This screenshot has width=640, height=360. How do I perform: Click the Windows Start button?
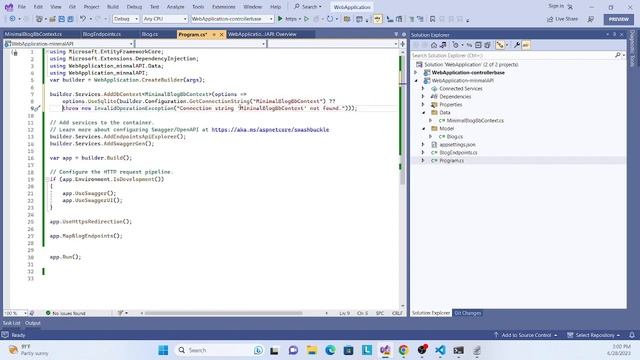pos(163,350)
